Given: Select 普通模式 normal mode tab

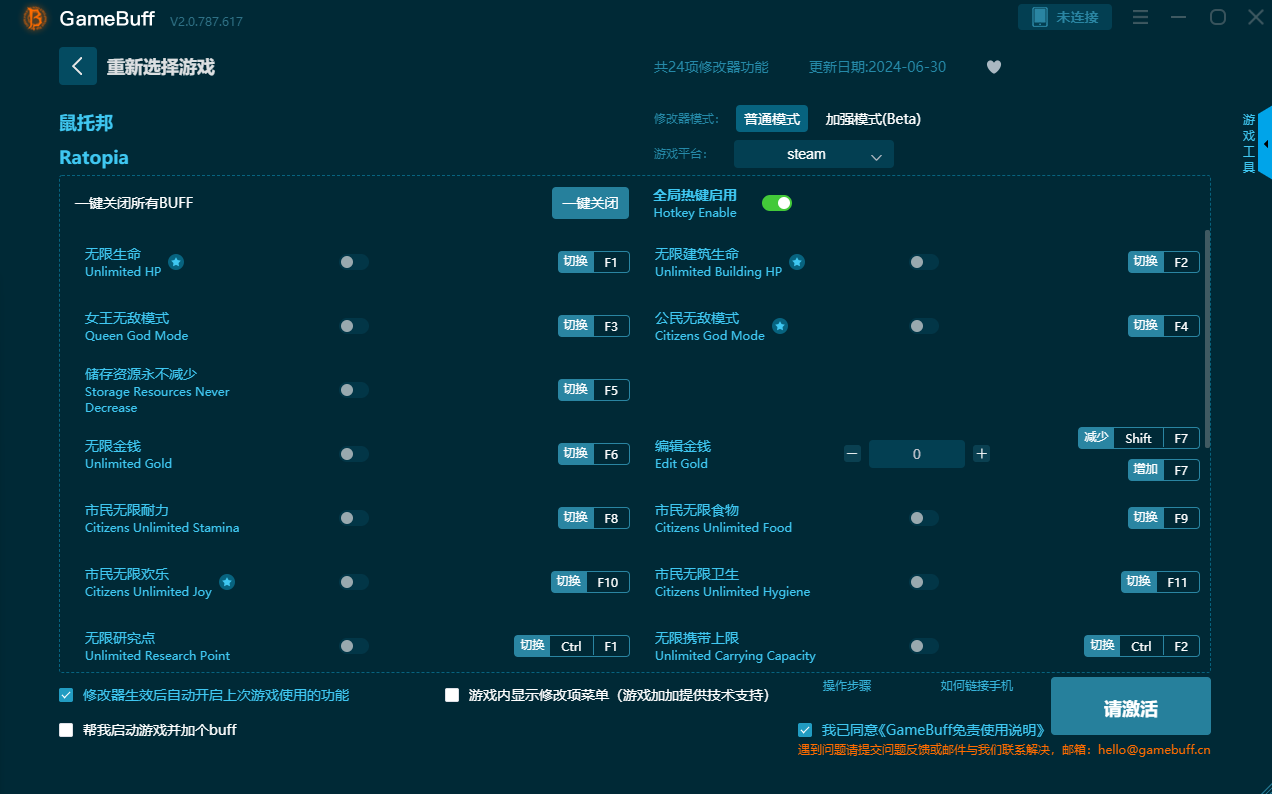Looking at the screenshot, I should pyautogui.click(x=772, y=119).
